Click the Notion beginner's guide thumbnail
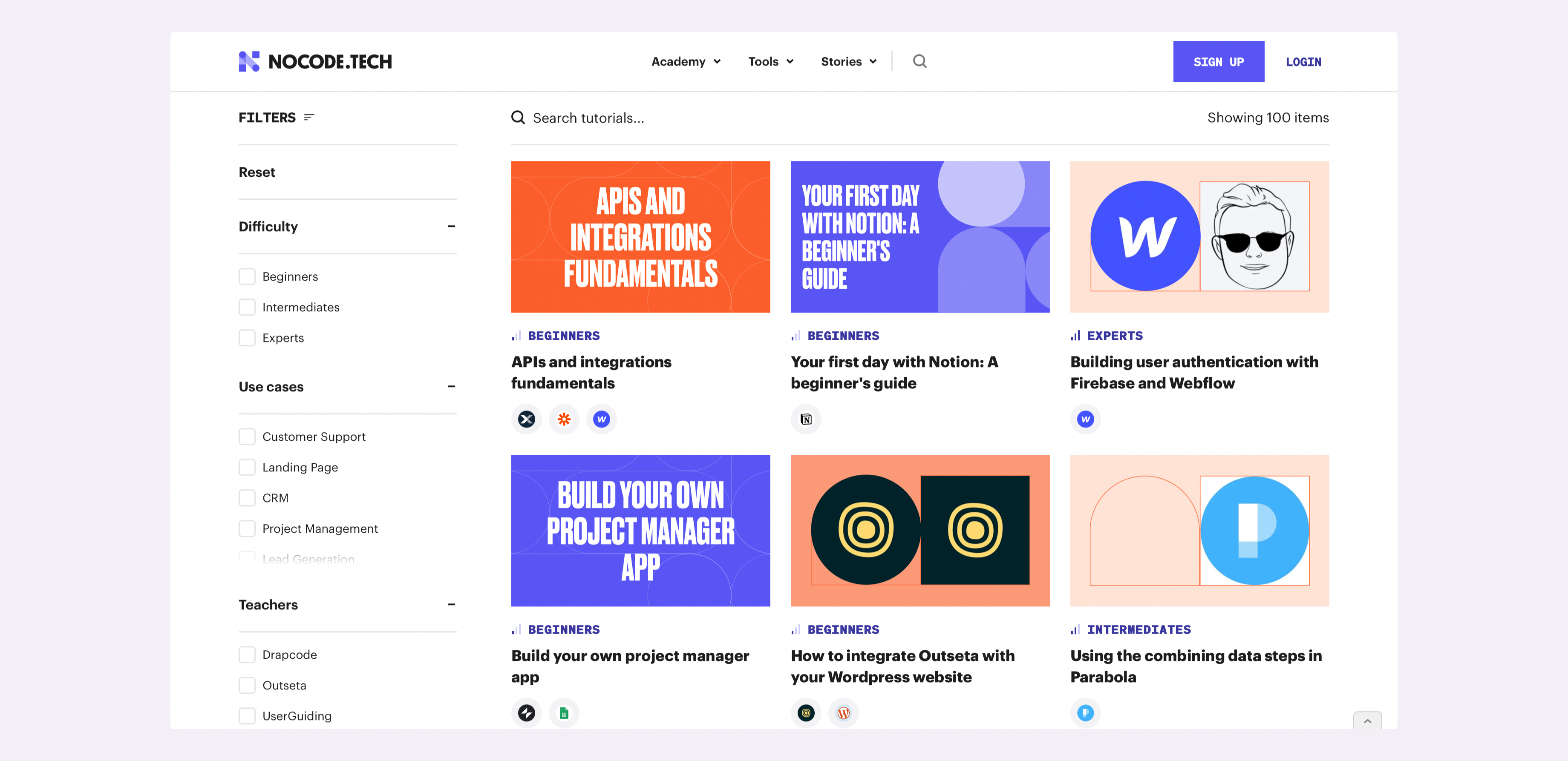The width and height of the screenshot is (1568, 761). (920, 237)
